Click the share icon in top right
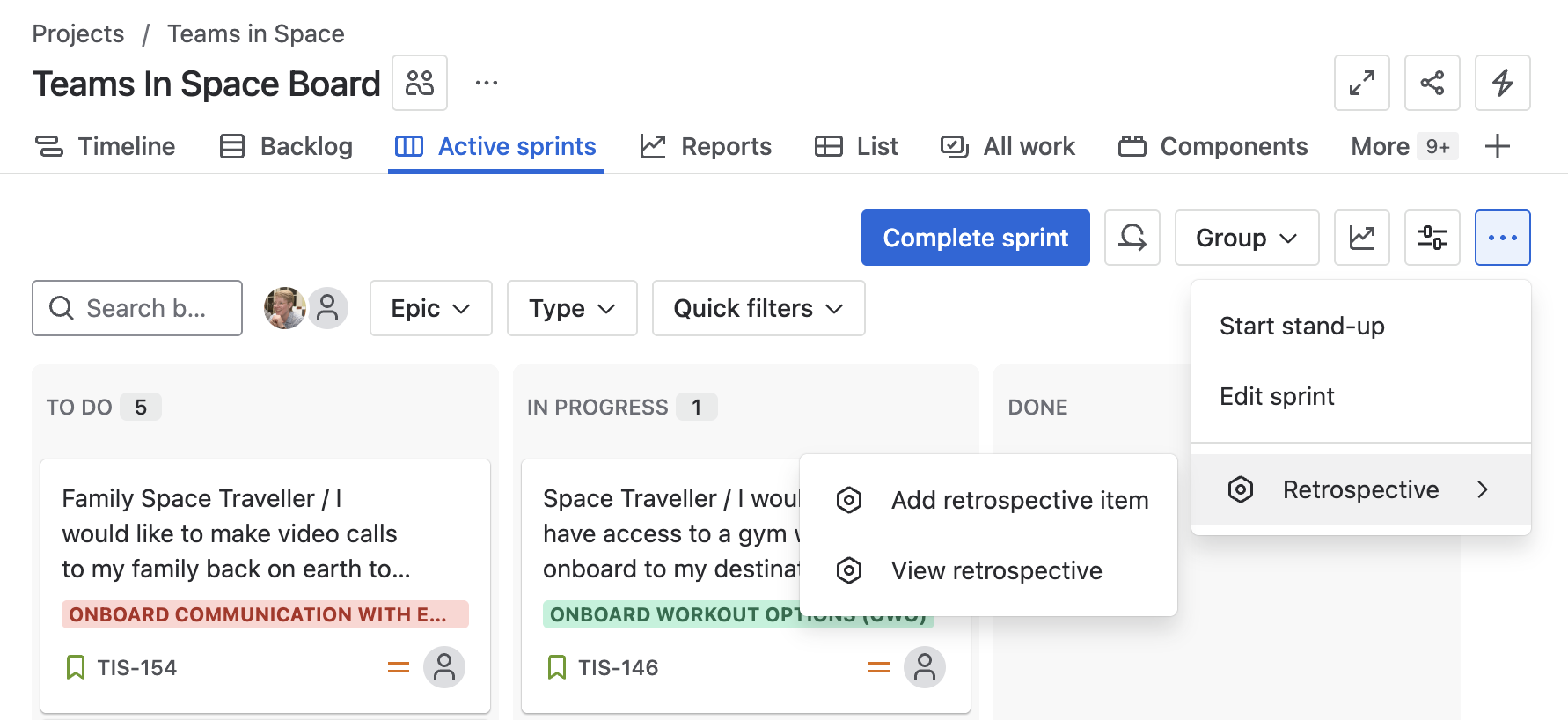This screenshot has width=1568, height=720. point(1432,83)
